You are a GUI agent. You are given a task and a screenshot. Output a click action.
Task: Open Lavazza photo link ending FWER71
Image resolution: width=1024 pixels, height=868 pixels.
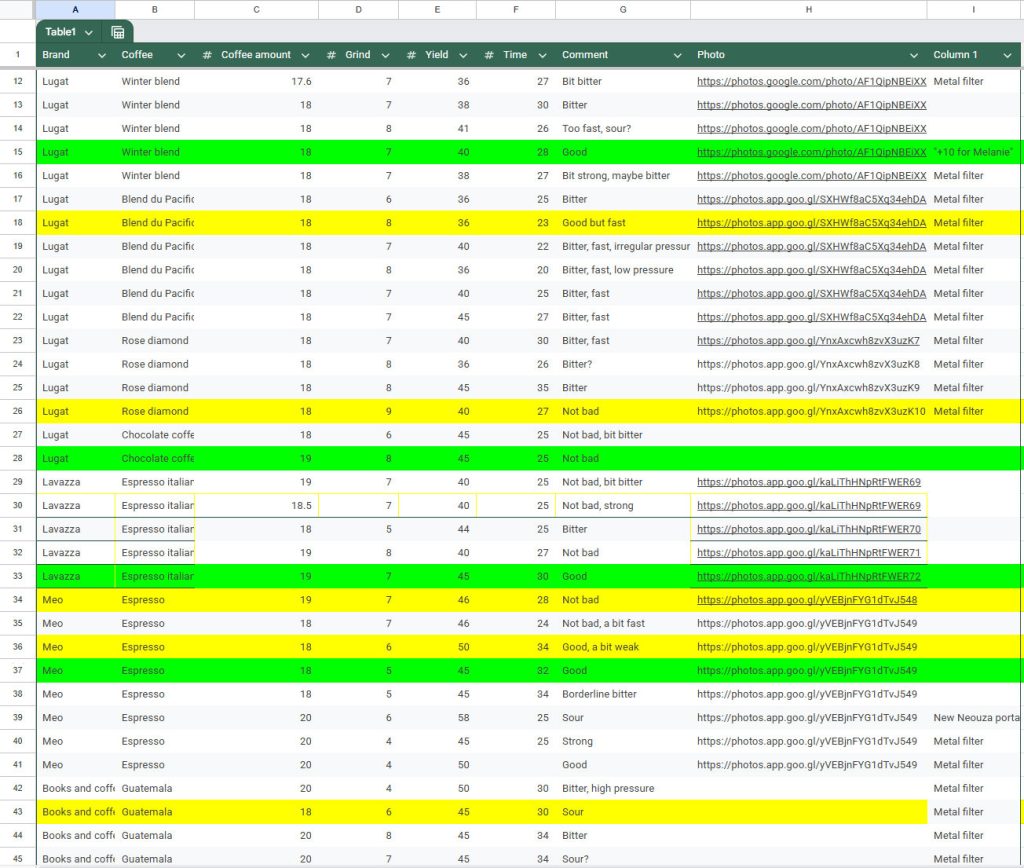(x=808, y=553)
